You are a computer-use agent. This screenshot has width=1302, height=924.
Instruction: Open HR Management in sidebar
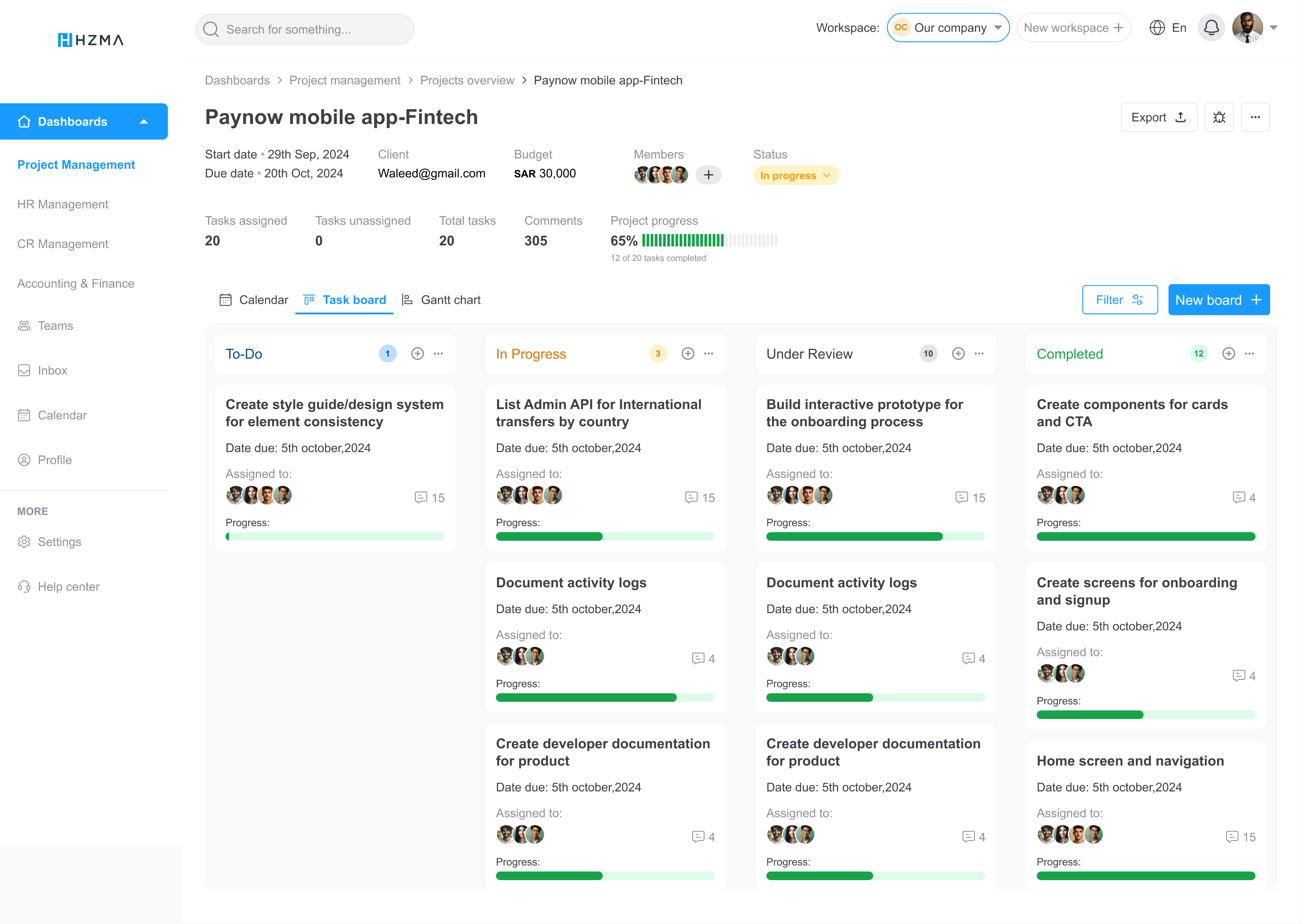pyautogui.click(x=63, y=205)
